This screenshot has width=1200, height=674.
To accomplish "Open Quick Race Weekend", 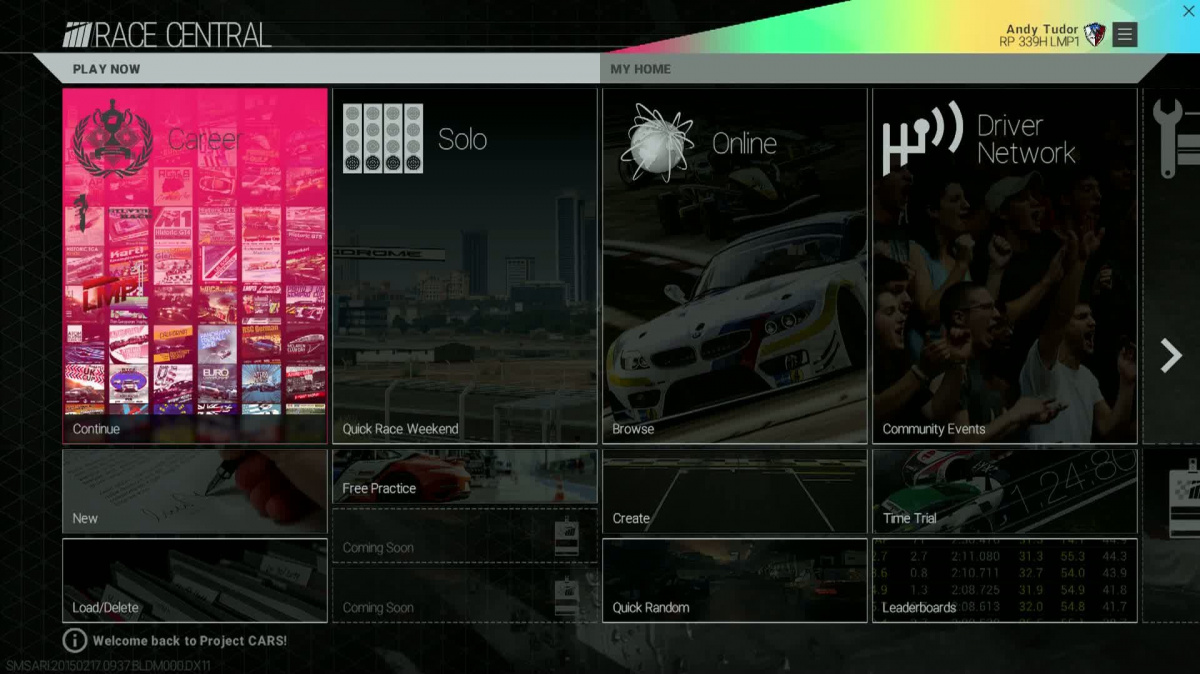I will point(464,428).
